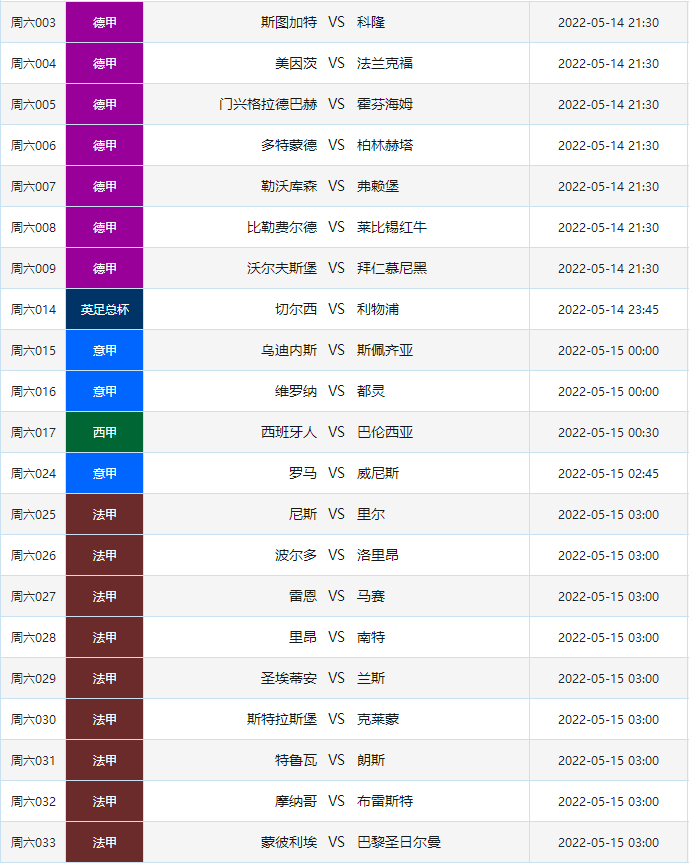
Task: Click away team 拜仁慕尼黑
Action: [392, 269]
